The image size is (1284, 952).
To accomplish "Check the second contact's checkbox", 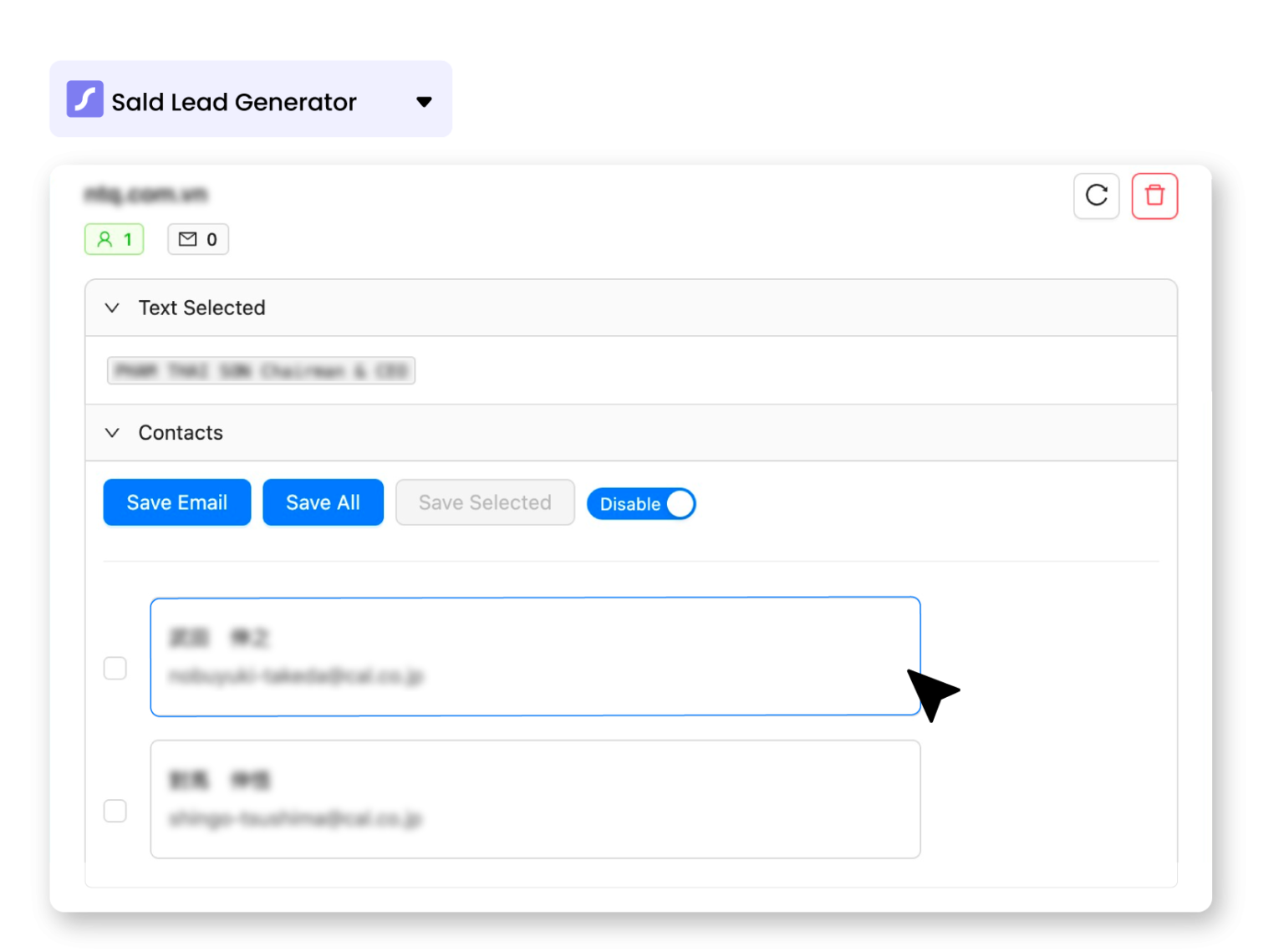I will click(115, 811).
